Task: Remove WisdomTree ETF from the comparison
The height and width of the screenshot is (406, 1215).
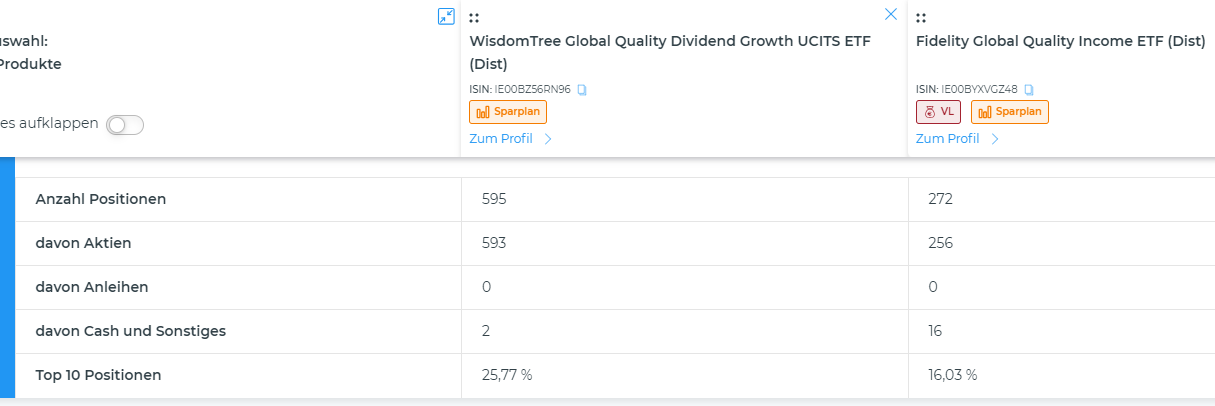Action: tap(891, 14)
